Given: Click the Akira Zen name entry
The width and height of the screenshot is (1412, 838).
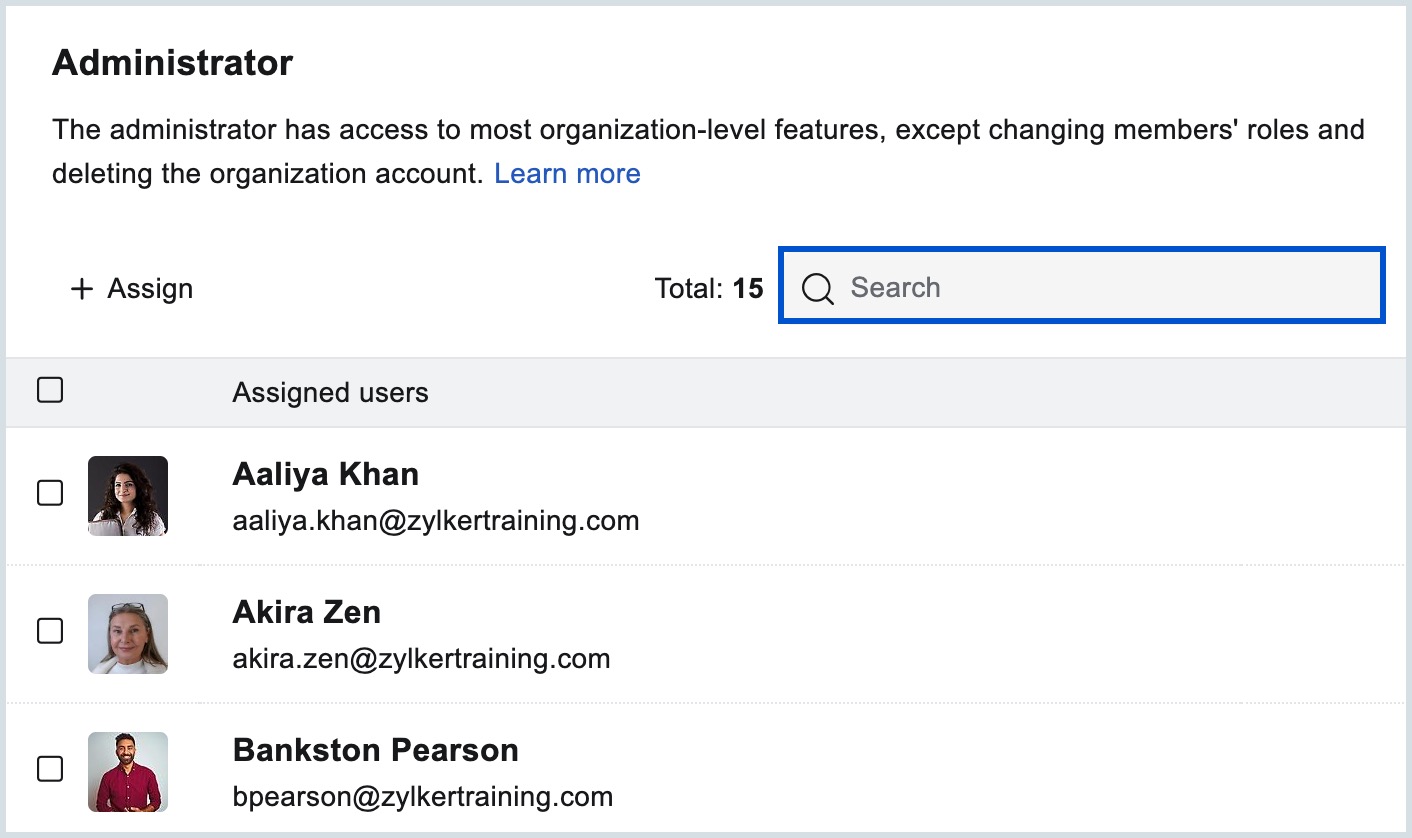Looking at the screenshot, I should [306, 612].
